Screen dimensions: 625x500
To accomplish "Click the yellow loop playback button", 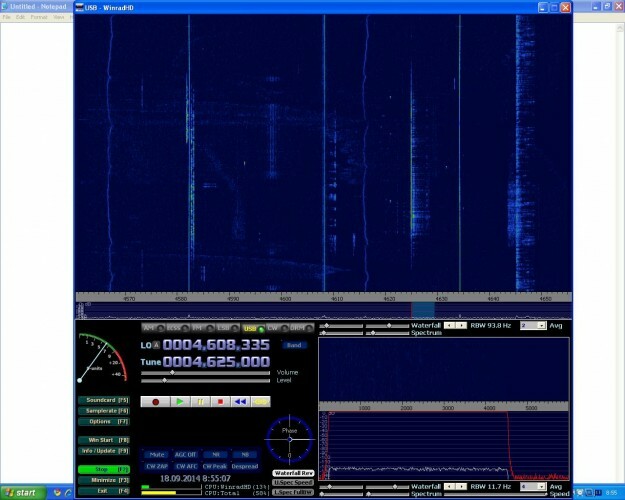I will pyautogui.click(x=261, y=401).
